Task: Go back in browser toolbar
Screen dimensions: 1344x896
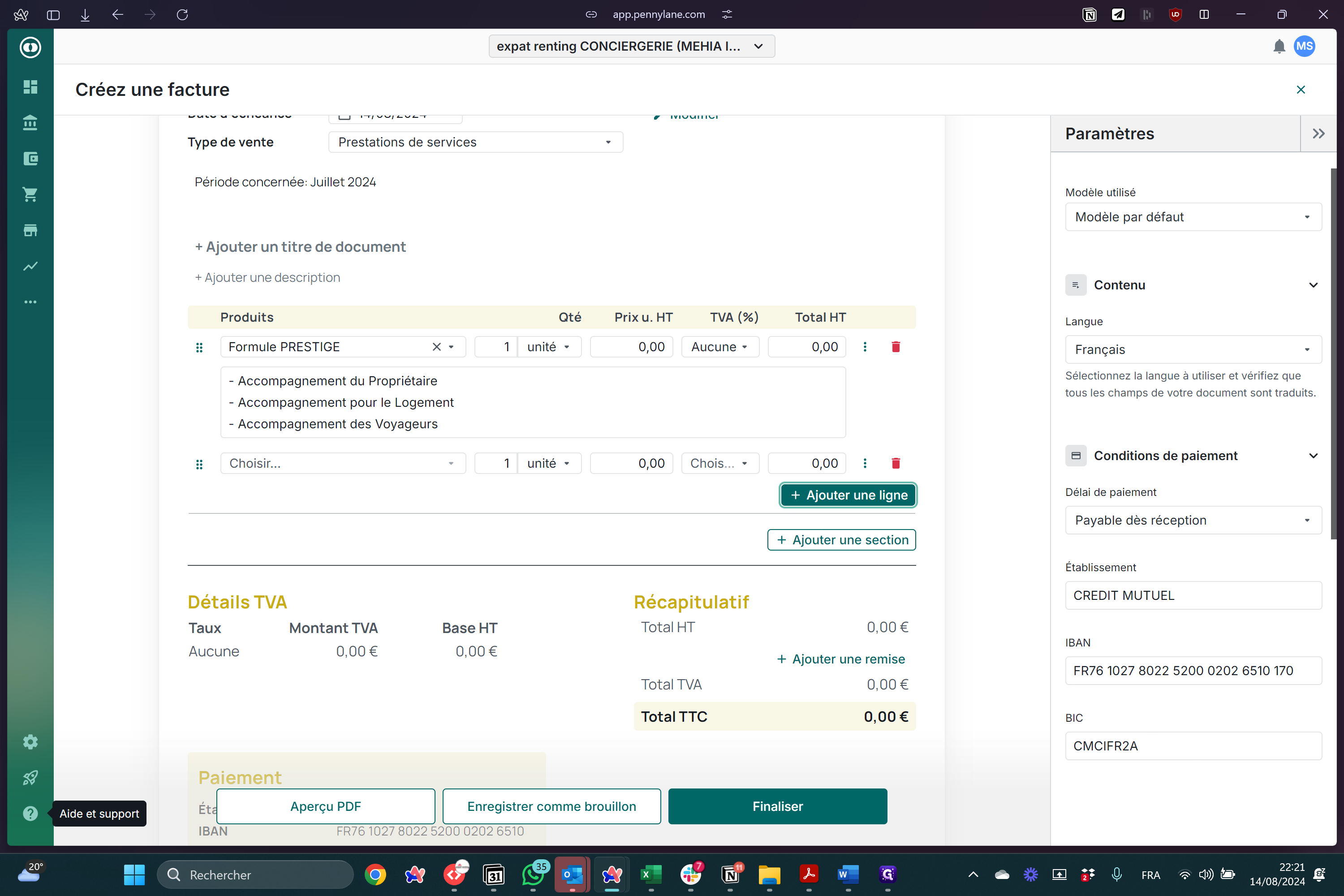Action: click(x=118, y=14)
